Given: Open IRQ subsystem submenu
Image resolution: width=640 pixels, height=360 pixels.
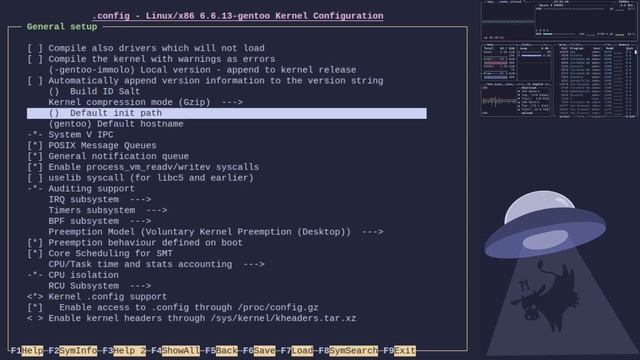Looking at the screenshot, I should click(100, 200).
